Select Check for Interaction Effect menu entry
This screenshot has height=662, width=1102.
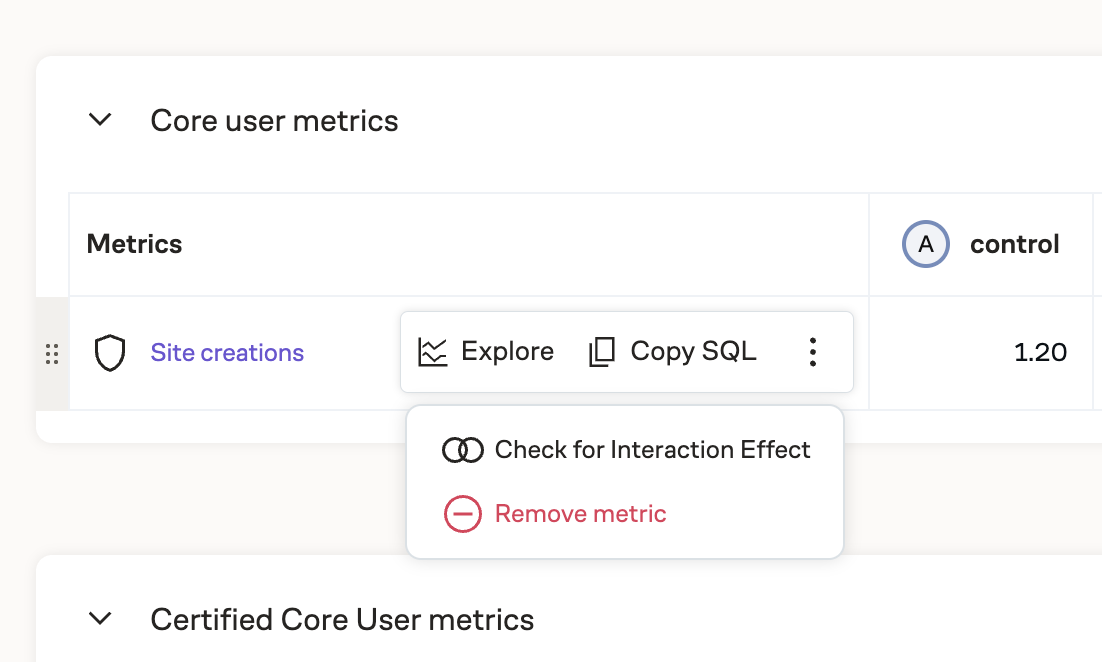(652, 451)
